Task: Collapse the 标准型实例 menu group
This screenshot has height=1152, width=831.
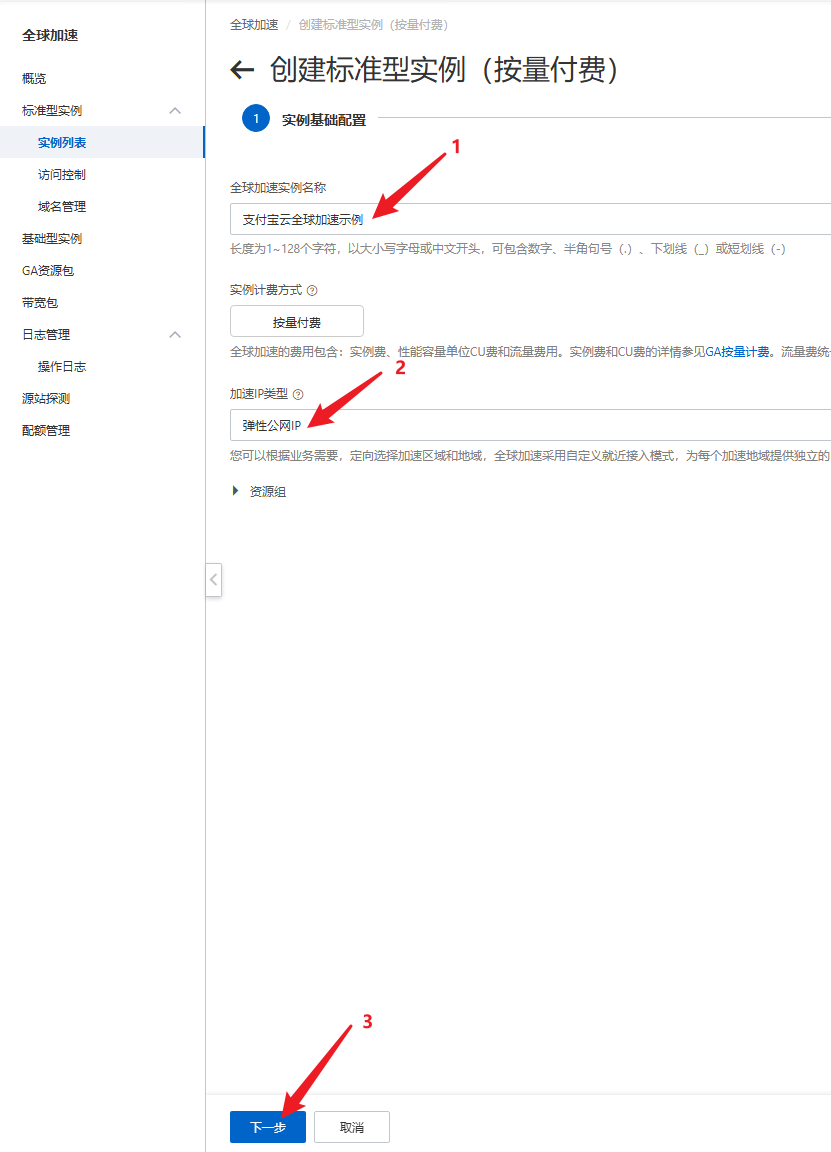Action: pos(175,111)
